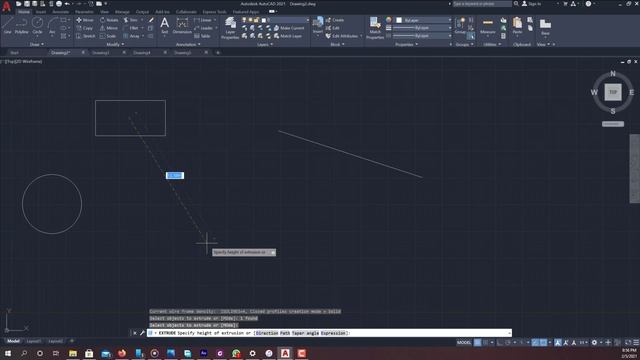Open the AutoCAD application menu
Image resolution: width=640 pixels, height=360 pixels.
[6, 6]
